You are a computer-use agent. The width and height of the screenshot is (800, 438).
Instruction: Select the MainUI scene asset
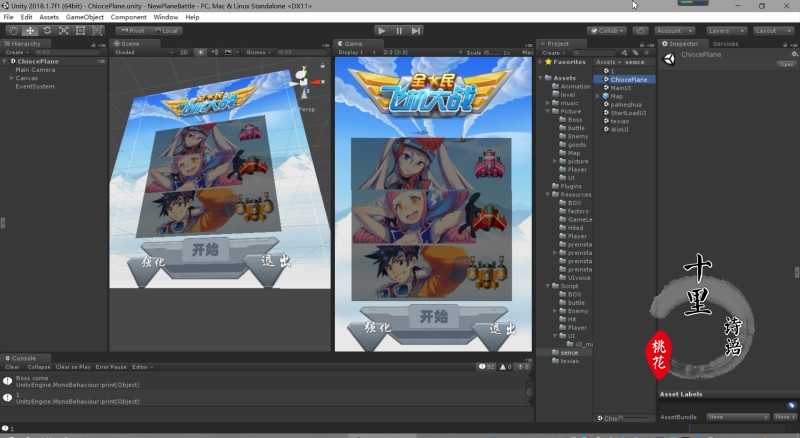[x=620, y=88]
